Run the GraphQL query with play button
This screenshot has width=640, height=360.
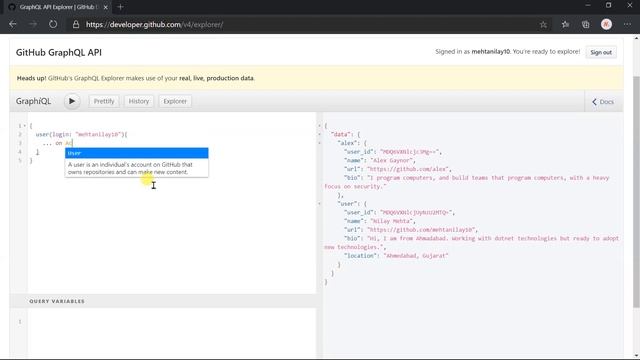[72, 101]
